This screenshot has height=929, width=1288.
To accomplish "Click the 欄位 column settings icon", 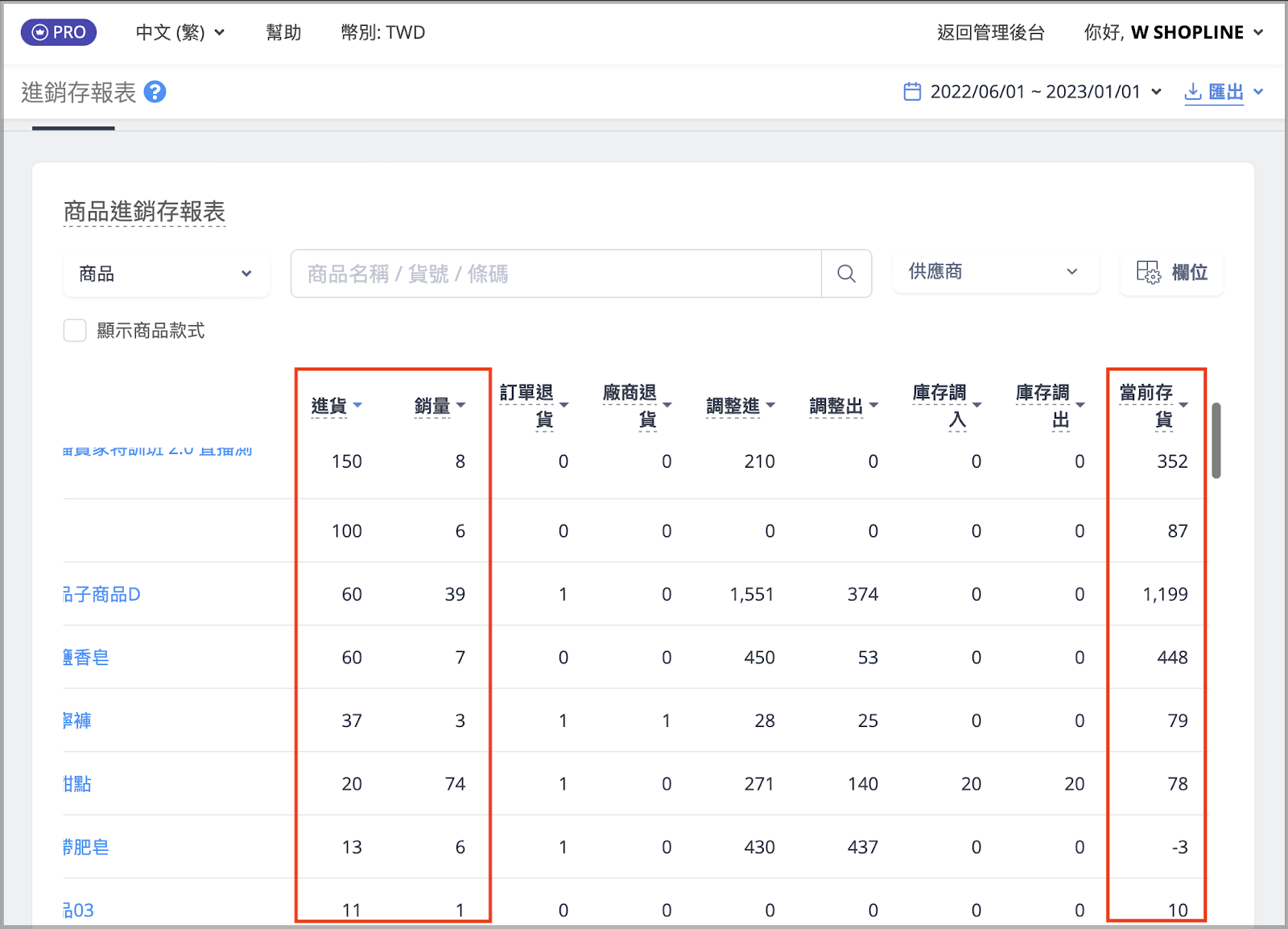I will [1149, 272].
